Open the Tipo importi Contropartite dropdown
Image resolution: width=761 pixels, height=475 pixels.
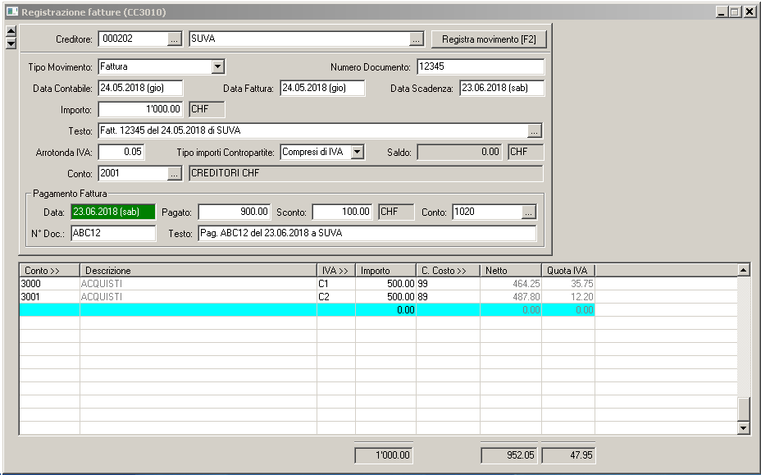357,152
